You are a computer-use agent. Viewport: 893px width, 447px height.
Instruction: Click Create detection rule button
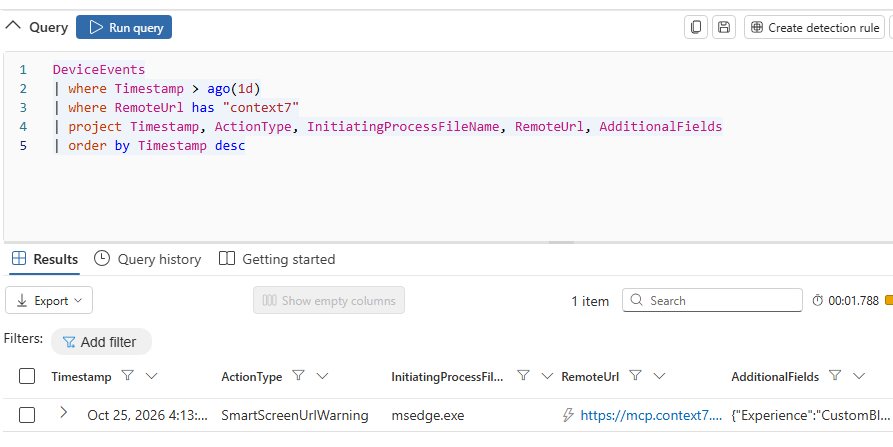[x=814, y=27]
